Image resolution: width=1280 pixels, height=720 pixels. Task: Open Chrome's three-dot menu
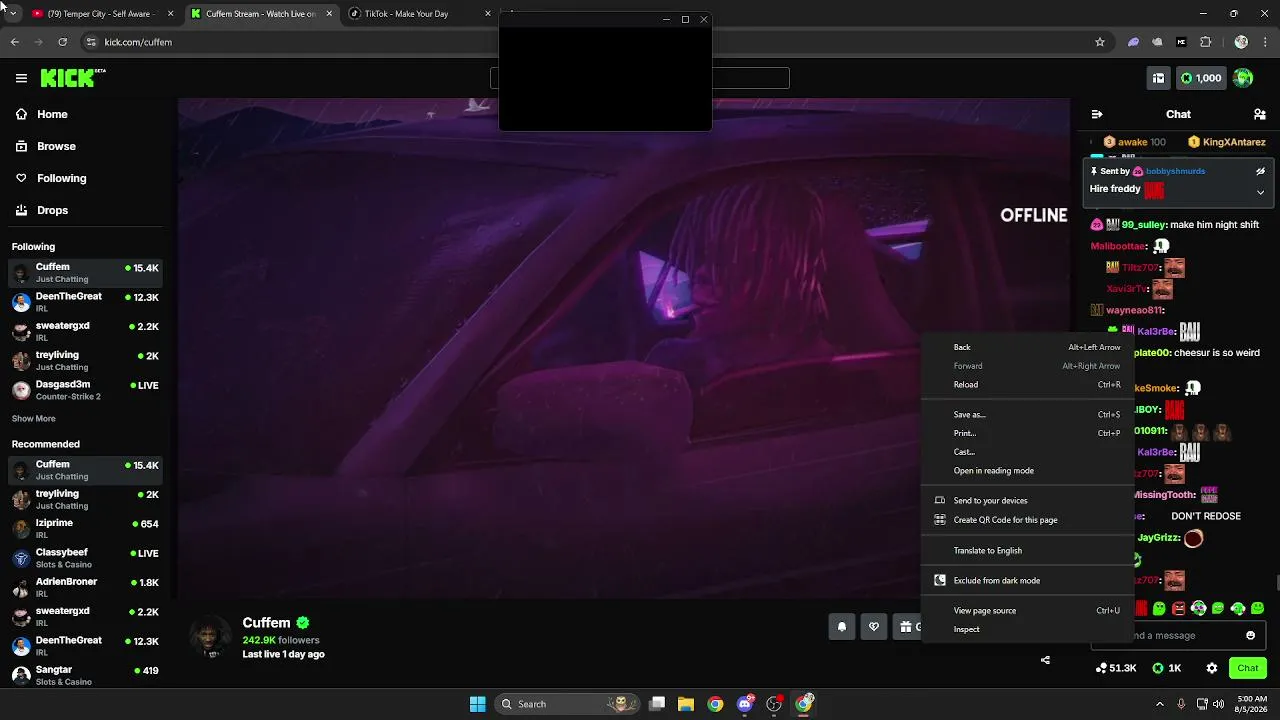pyautogui.click(x=1265, y=42)
